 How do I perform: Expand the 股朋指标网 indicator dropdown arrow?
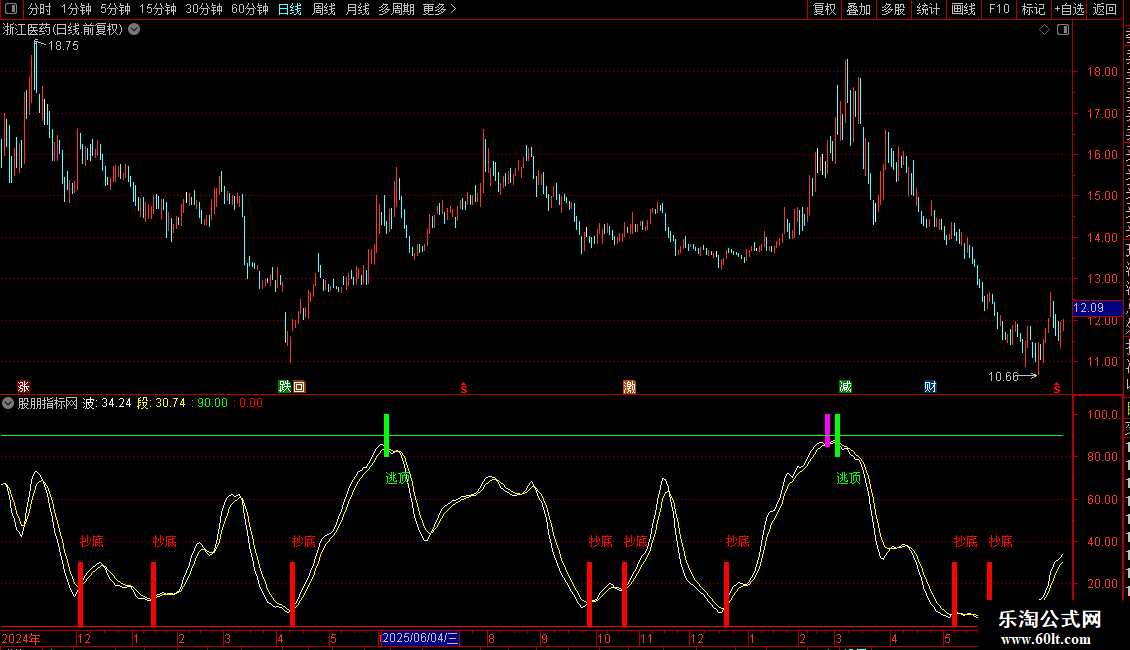pos(8,404)
